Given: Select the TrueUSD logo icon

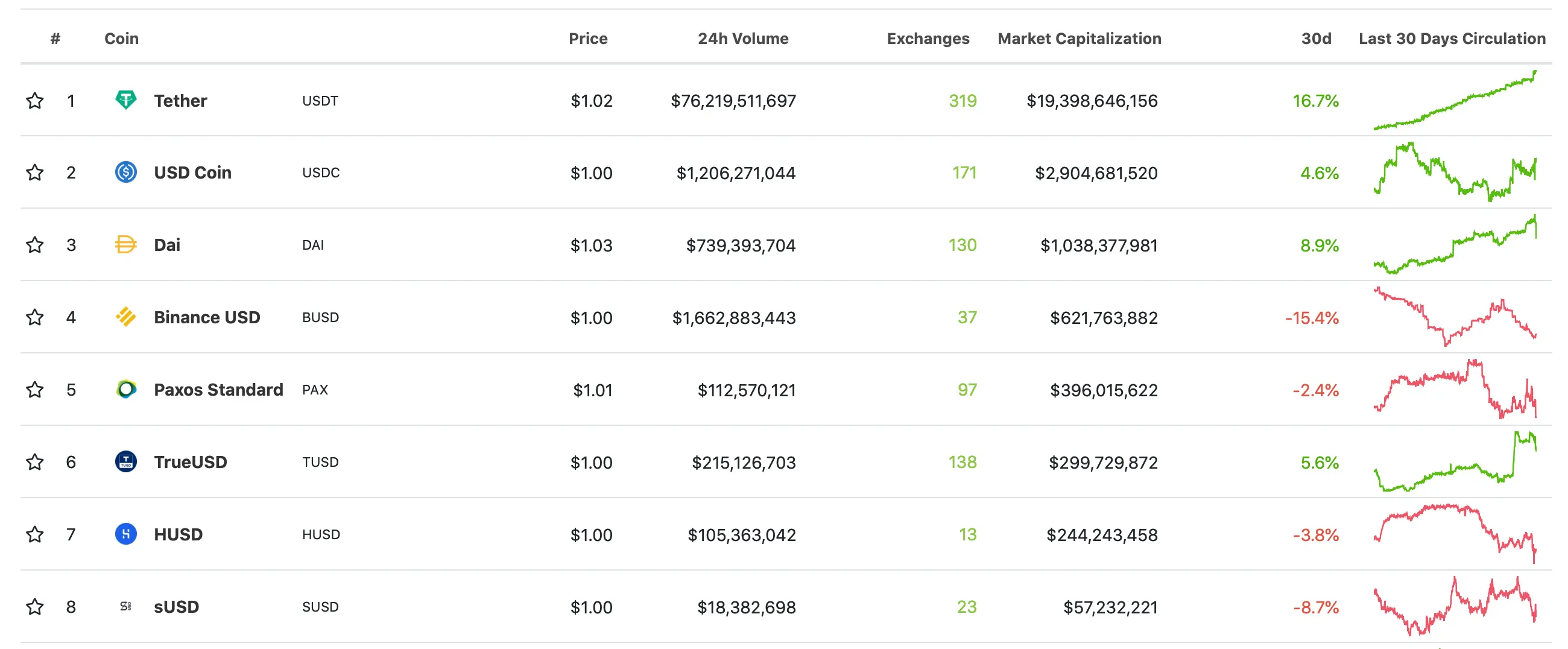Looking at the screenshot, I should click(x=126, y=461).
